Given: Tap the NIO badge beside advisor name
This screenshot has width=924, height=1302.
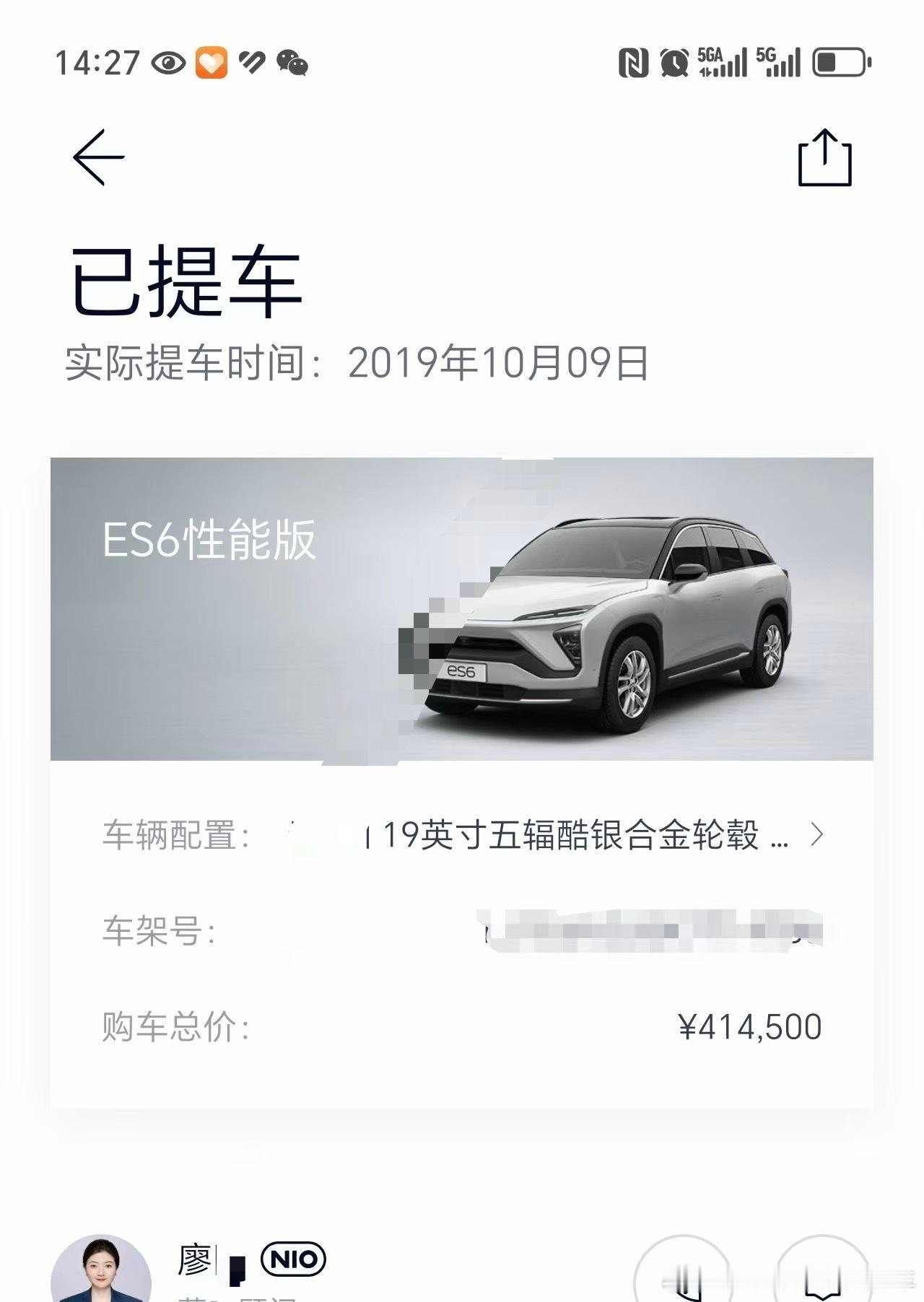Looking at the screenshot, I should (x=293, y=1259).
